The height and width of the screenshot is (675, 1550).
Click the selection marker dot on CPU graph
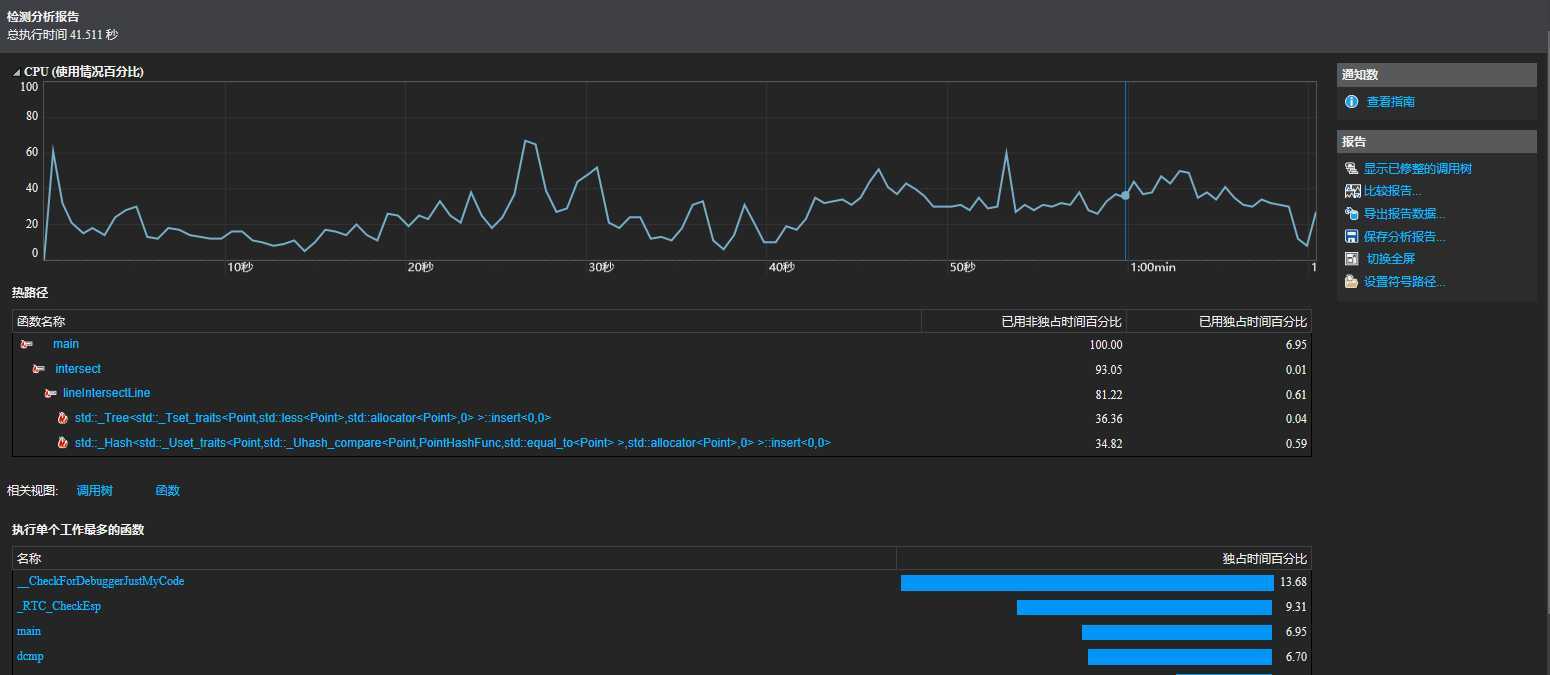click(x=1125, y=195)
